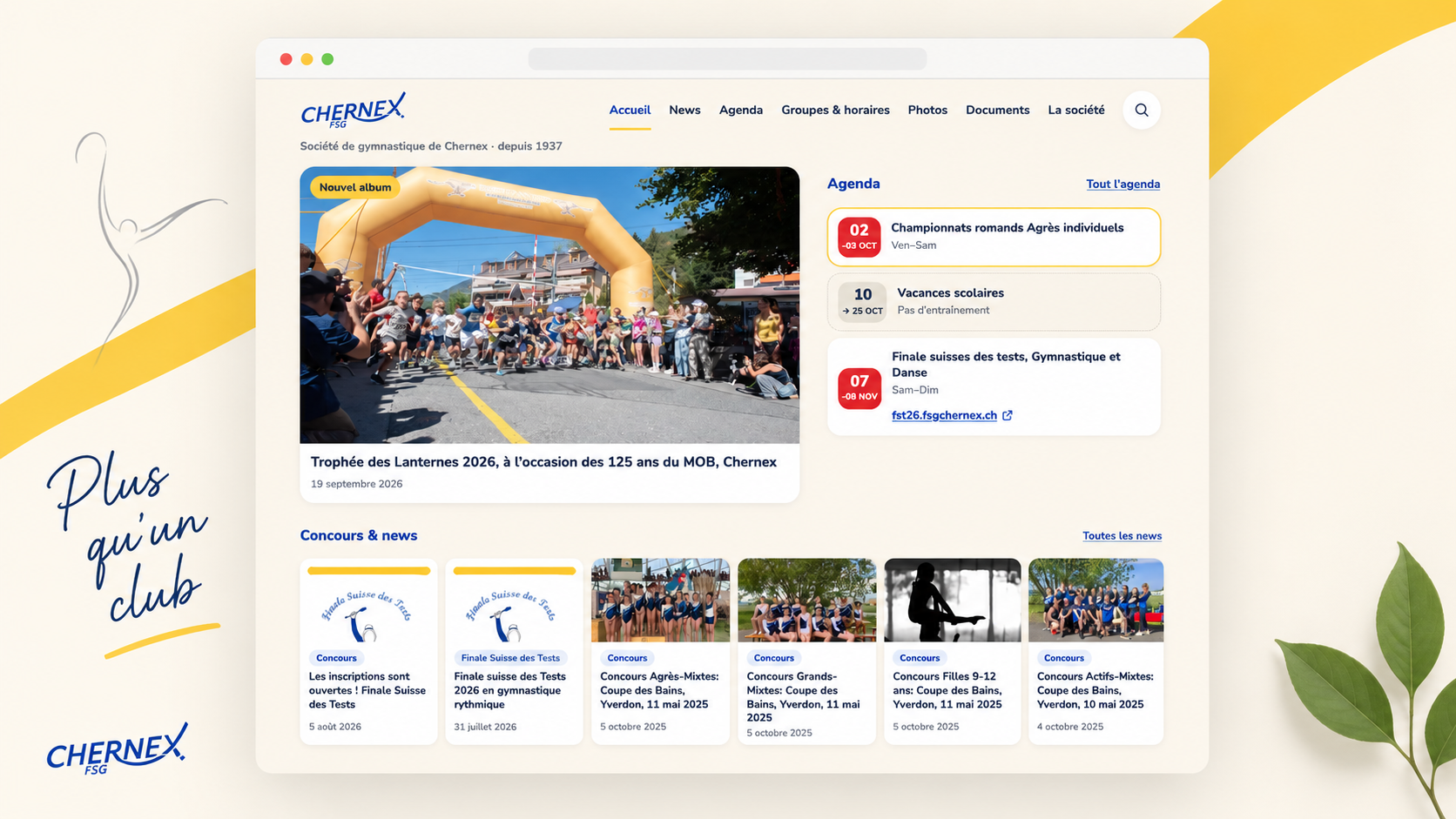The image size is (1456, 819).
Task: Click the Chernex FSG logo in header
Action: [x=353, y=111]
